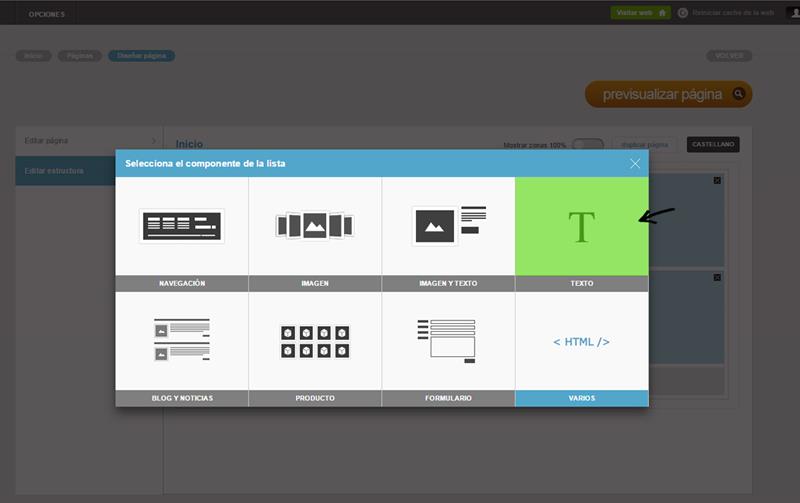Expand the Editar página sidebar item
The image size is (800, 503).
pos(88,141)
